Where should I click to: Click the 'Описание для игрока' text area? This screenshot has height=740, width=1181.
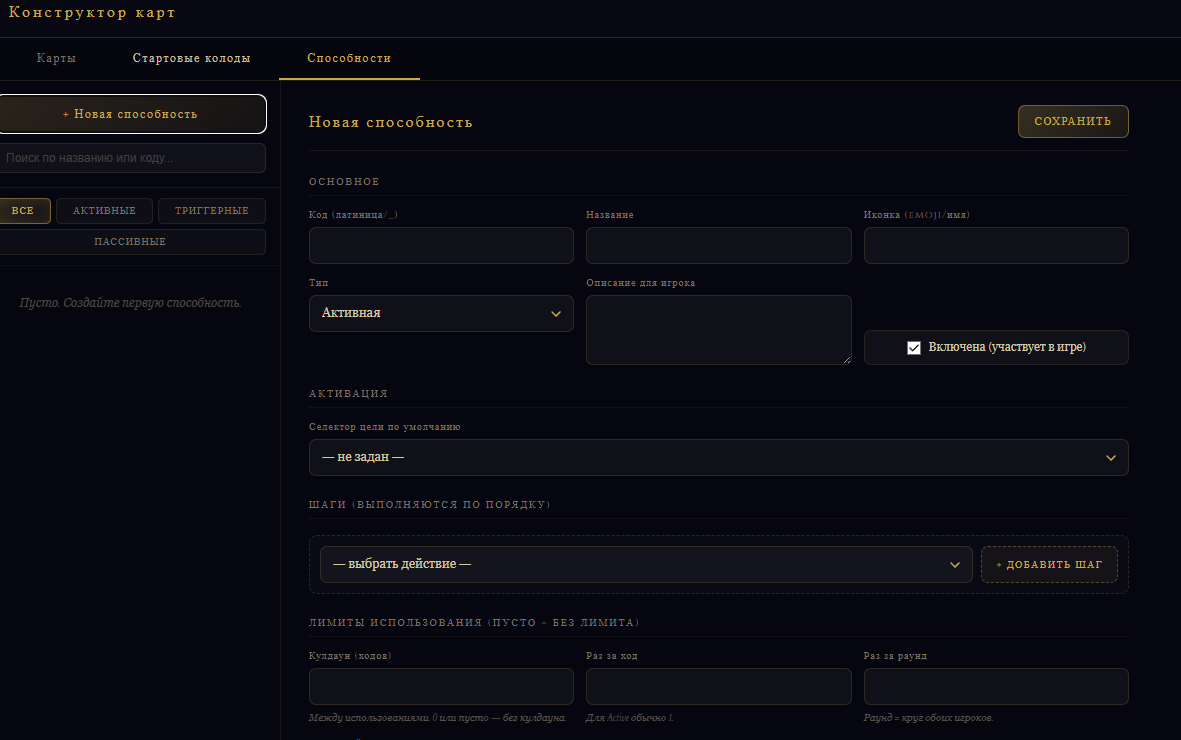[718, 330]
